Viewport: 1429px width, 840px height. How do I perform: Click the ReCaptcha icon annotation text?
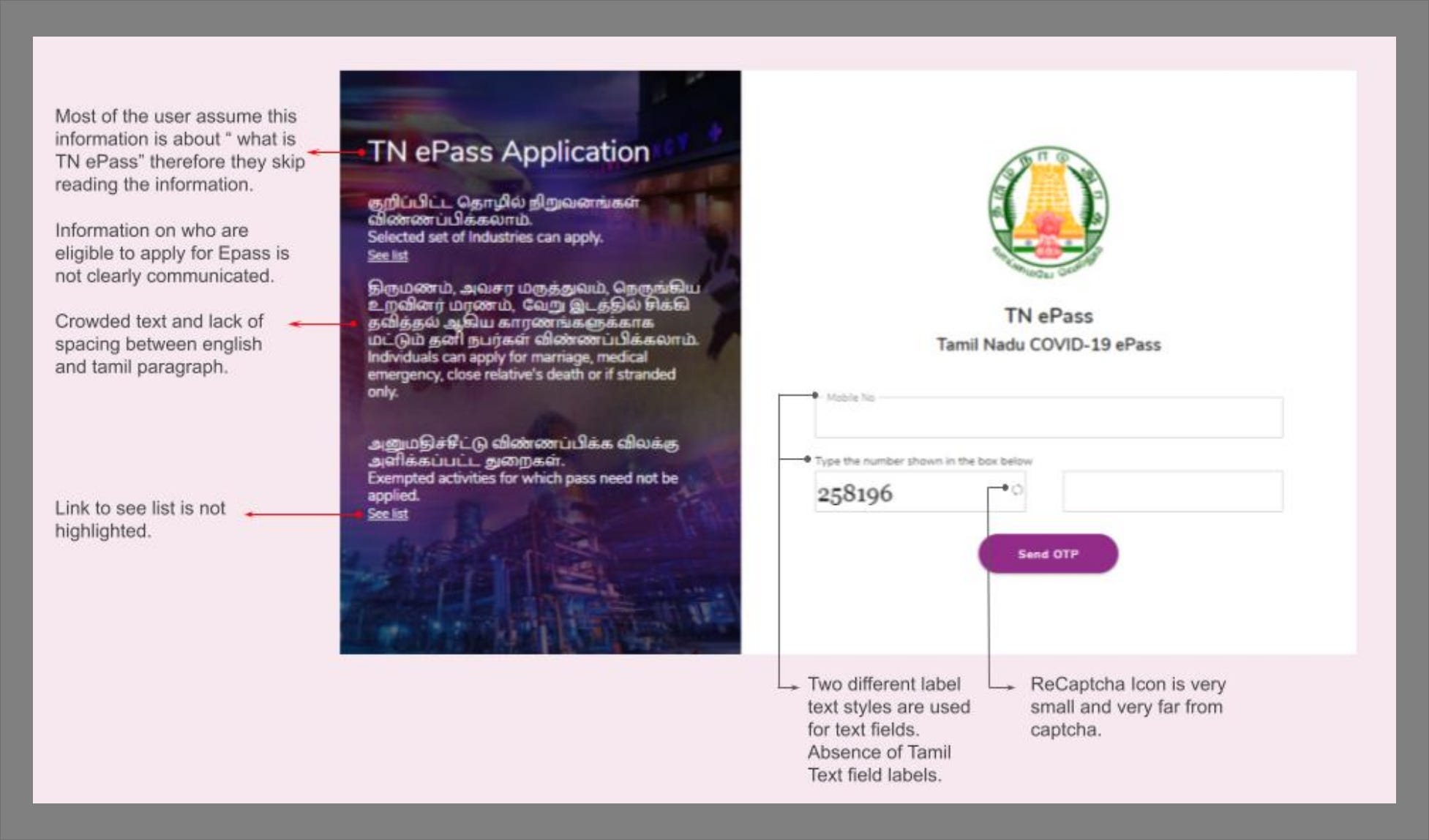point(1127,707)
